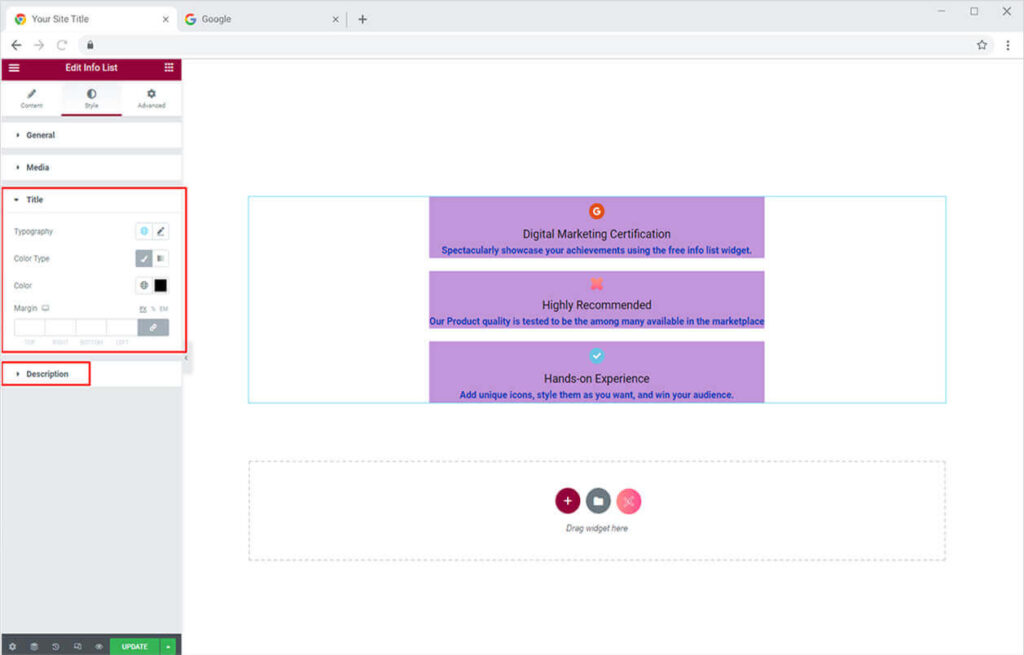Switch to the Advanced tab

[x=151, y=98]
